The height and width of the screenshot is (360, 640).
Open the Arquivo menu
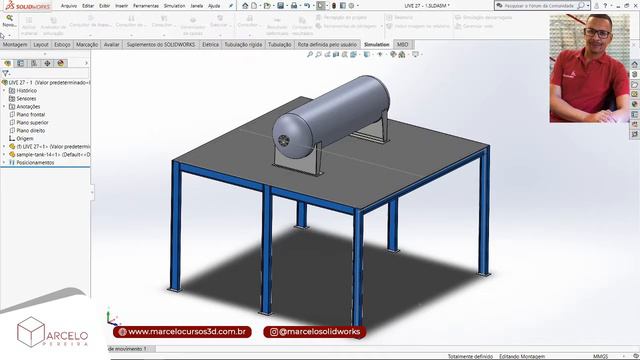point(69,6)
